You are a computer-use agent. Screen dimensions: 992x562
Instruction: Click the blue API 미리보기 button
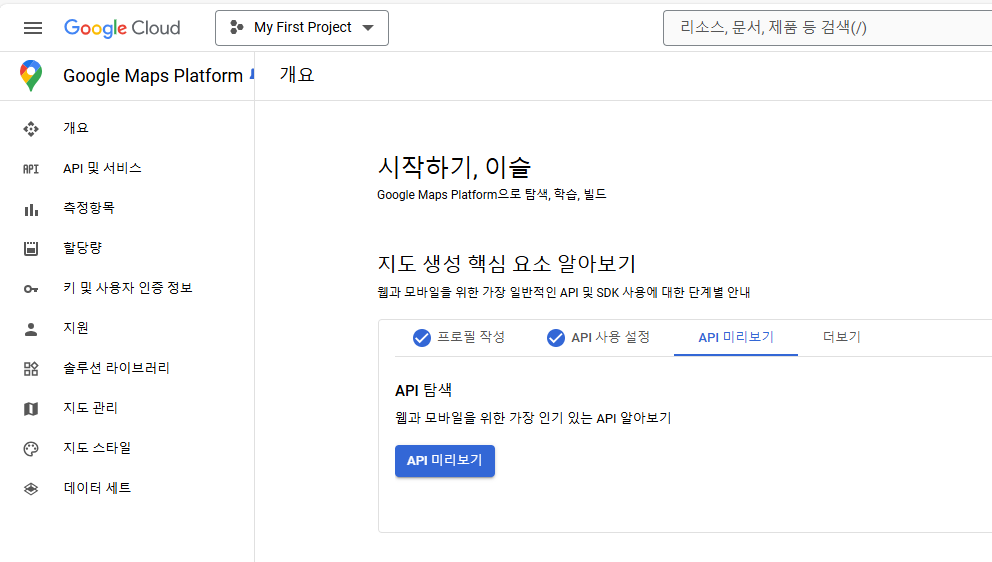coord(445,461)
